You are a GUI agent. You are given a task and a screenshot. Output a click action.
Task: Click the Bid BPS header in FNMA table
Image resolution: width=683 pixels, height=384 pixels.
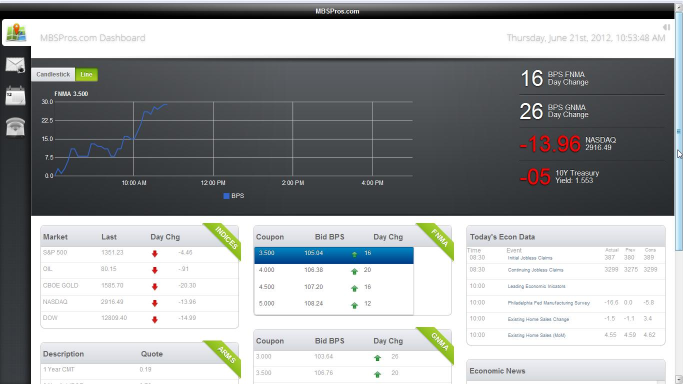tap(329, 237)
